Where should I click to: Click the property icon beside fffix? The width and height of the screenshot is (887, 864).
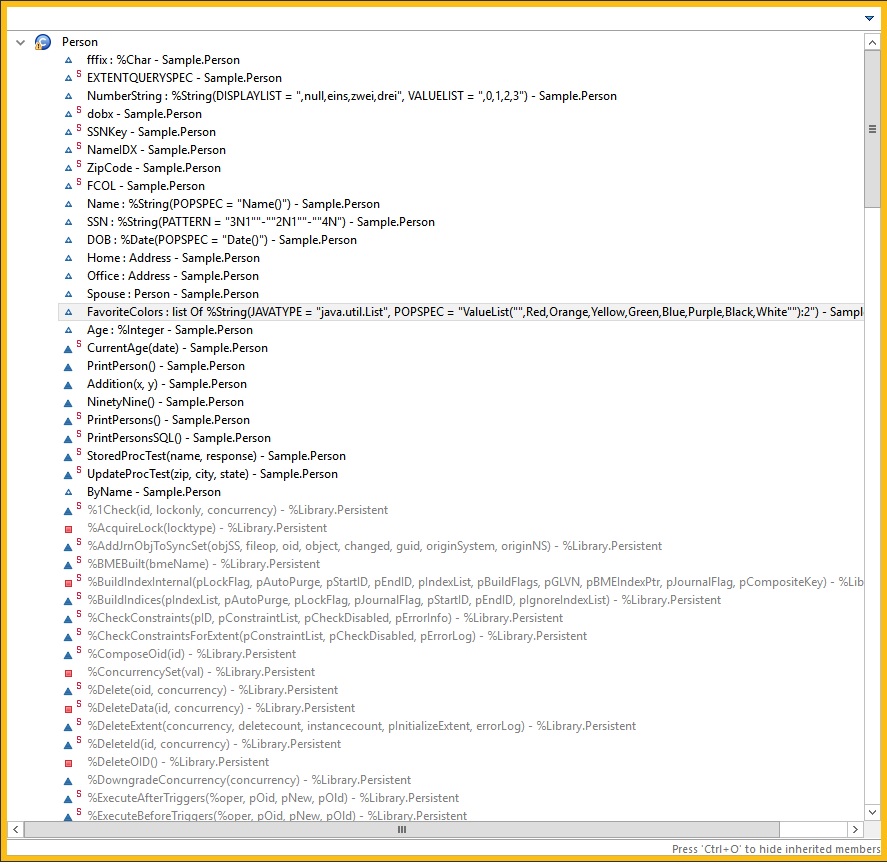pos(68,60)
